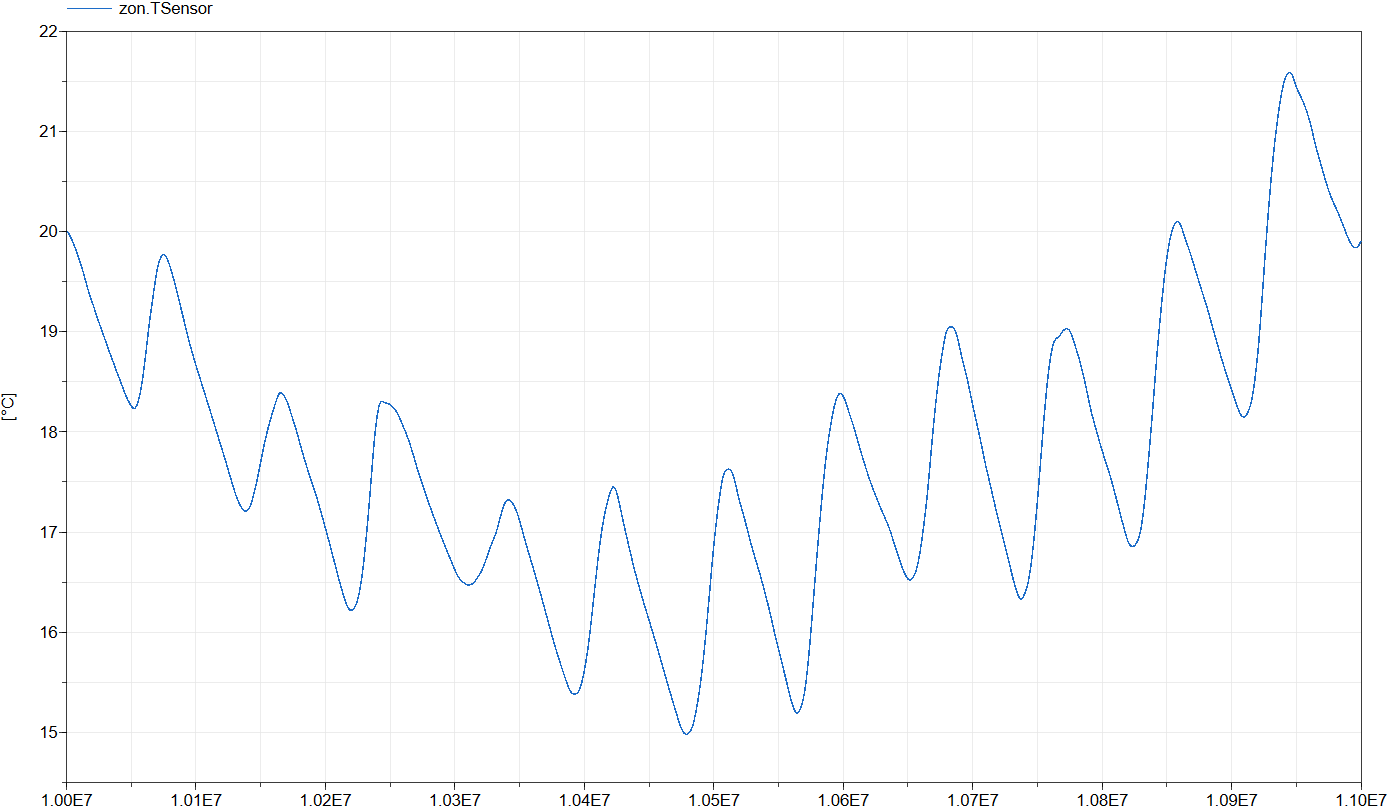Screen dimensions: 1389x811
Task: Click the "20" y-axis tick label
Action: pyautogui.click(x=48, y=230)
